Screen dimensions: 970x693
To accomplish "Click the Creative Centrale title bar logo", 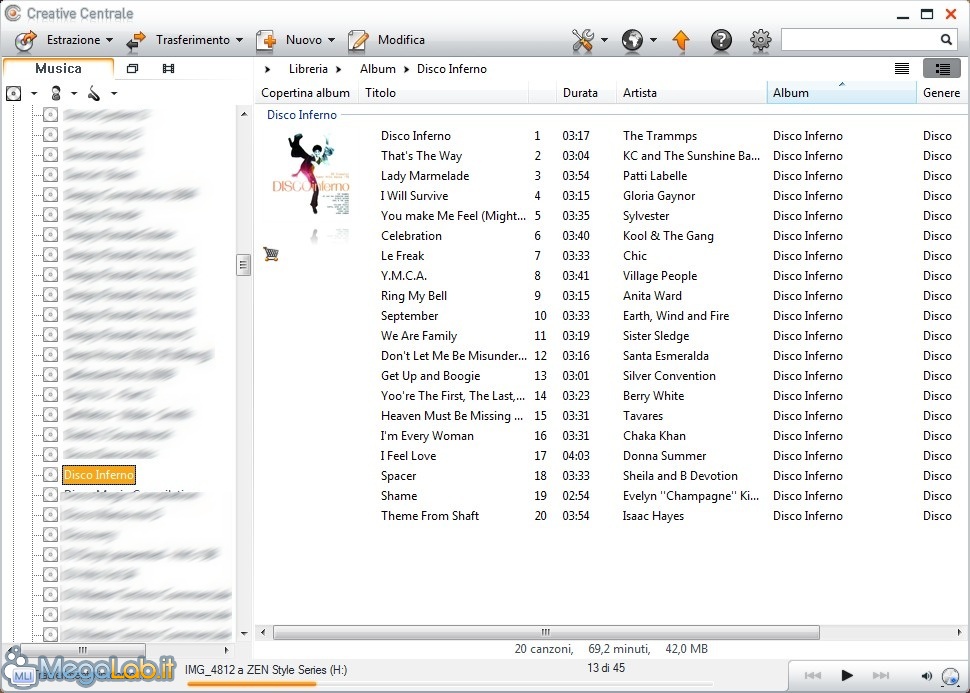I will click(12, 13).
